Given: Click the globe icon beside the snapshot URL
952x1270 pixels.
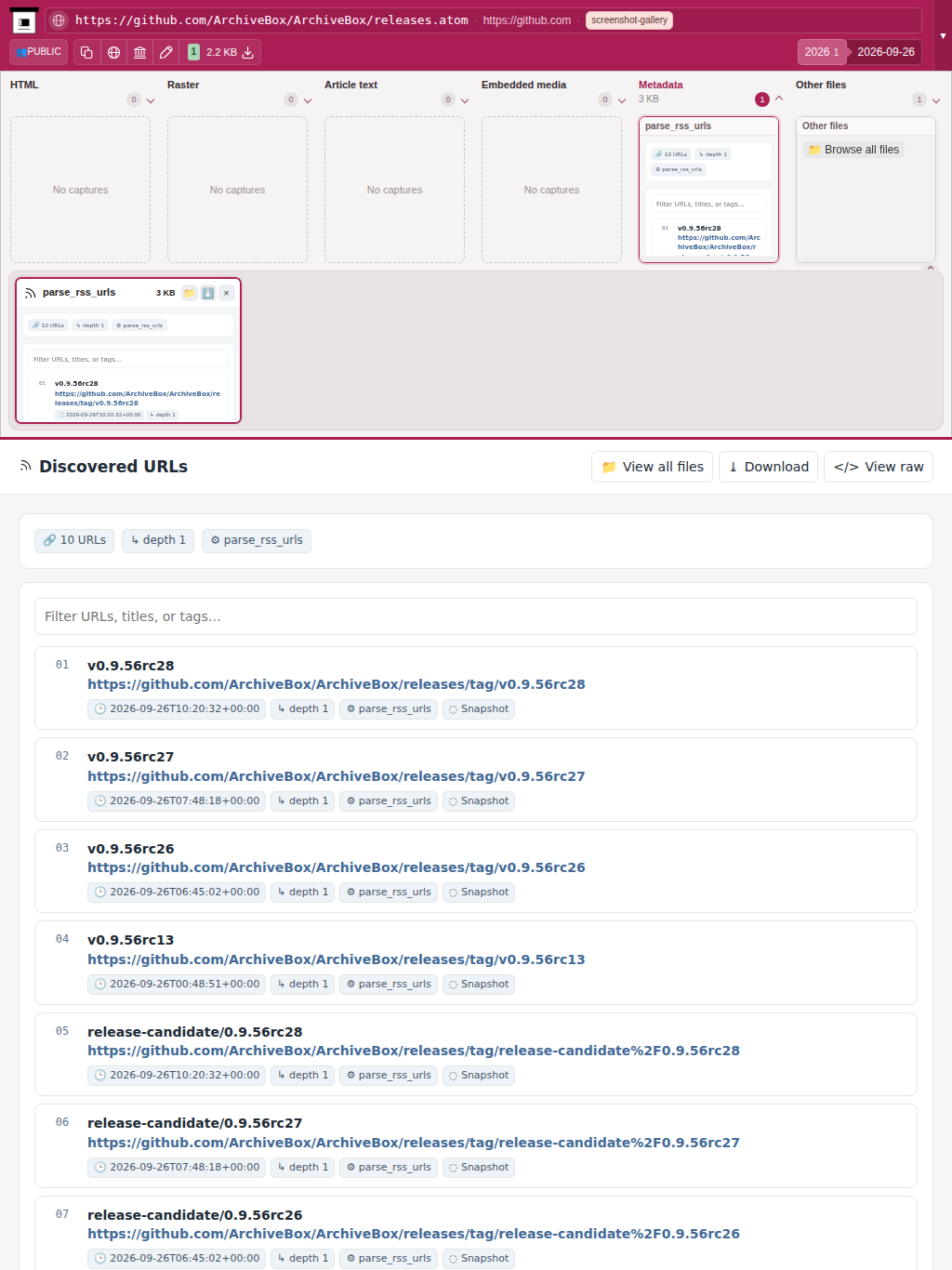Looking at the screenshot, I should pyautogui.click(x=59, y=20).
